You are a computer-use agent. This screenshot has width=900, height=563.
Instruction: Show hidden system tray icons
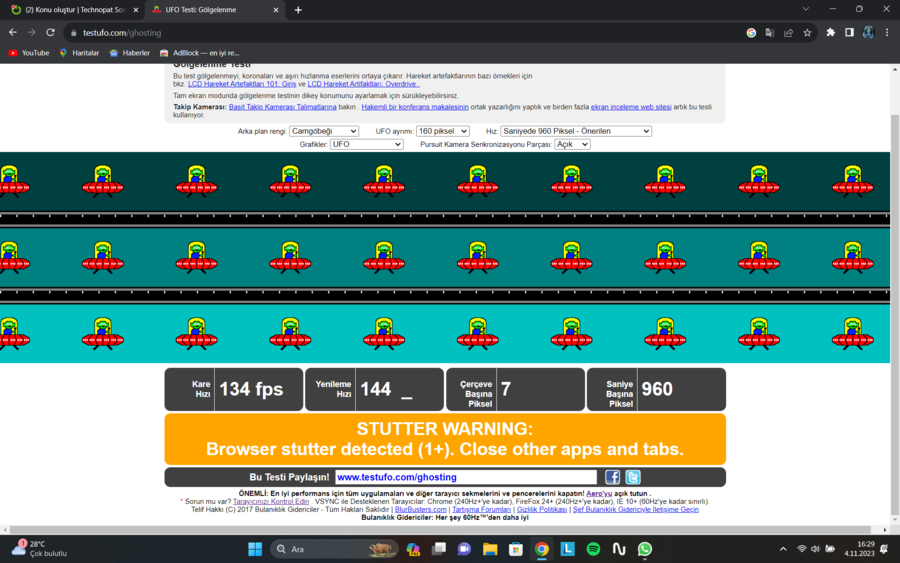point(783,549)
